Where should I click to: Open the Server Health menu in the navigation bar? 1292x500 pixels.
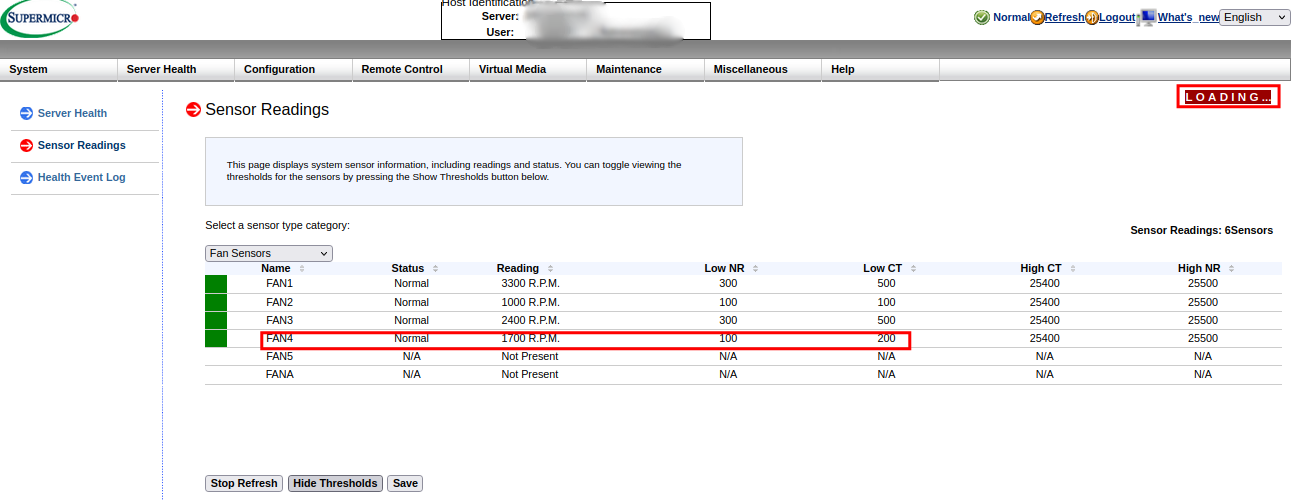[176, 69]
